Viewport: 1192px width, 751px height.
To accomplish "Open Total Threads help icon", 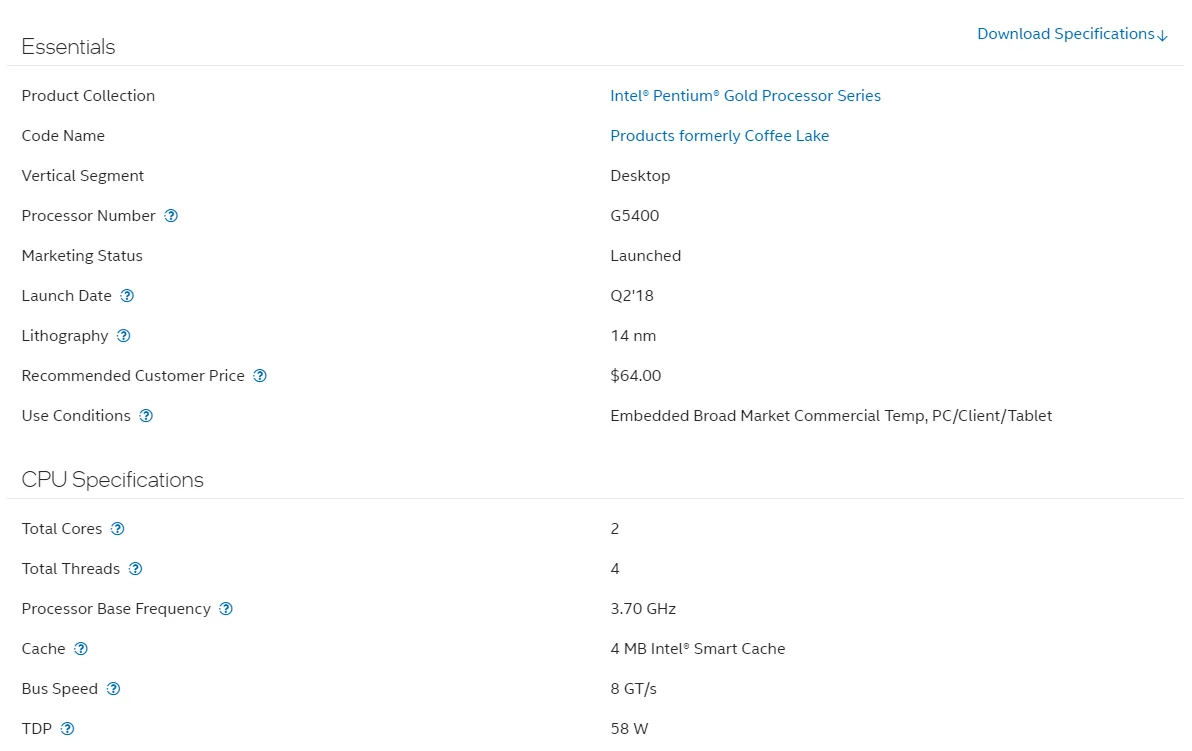I will (136, 569).
